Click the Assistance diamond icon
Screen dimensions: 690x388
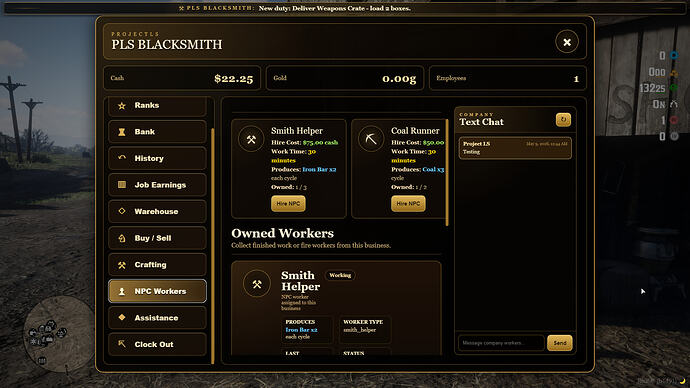point(122,317)
